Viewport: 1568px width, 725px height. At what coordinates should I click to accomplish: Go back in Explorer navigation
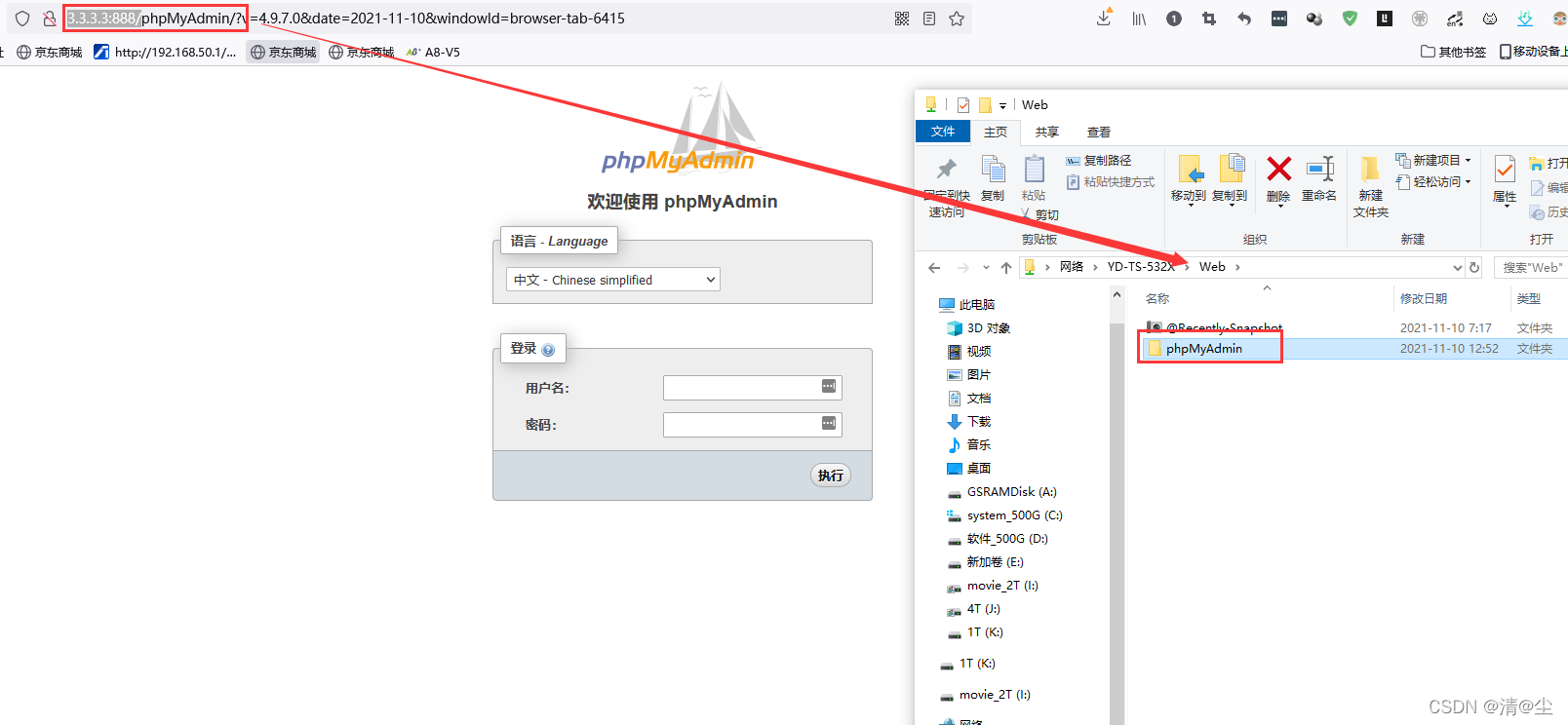(x=934, y=267)
